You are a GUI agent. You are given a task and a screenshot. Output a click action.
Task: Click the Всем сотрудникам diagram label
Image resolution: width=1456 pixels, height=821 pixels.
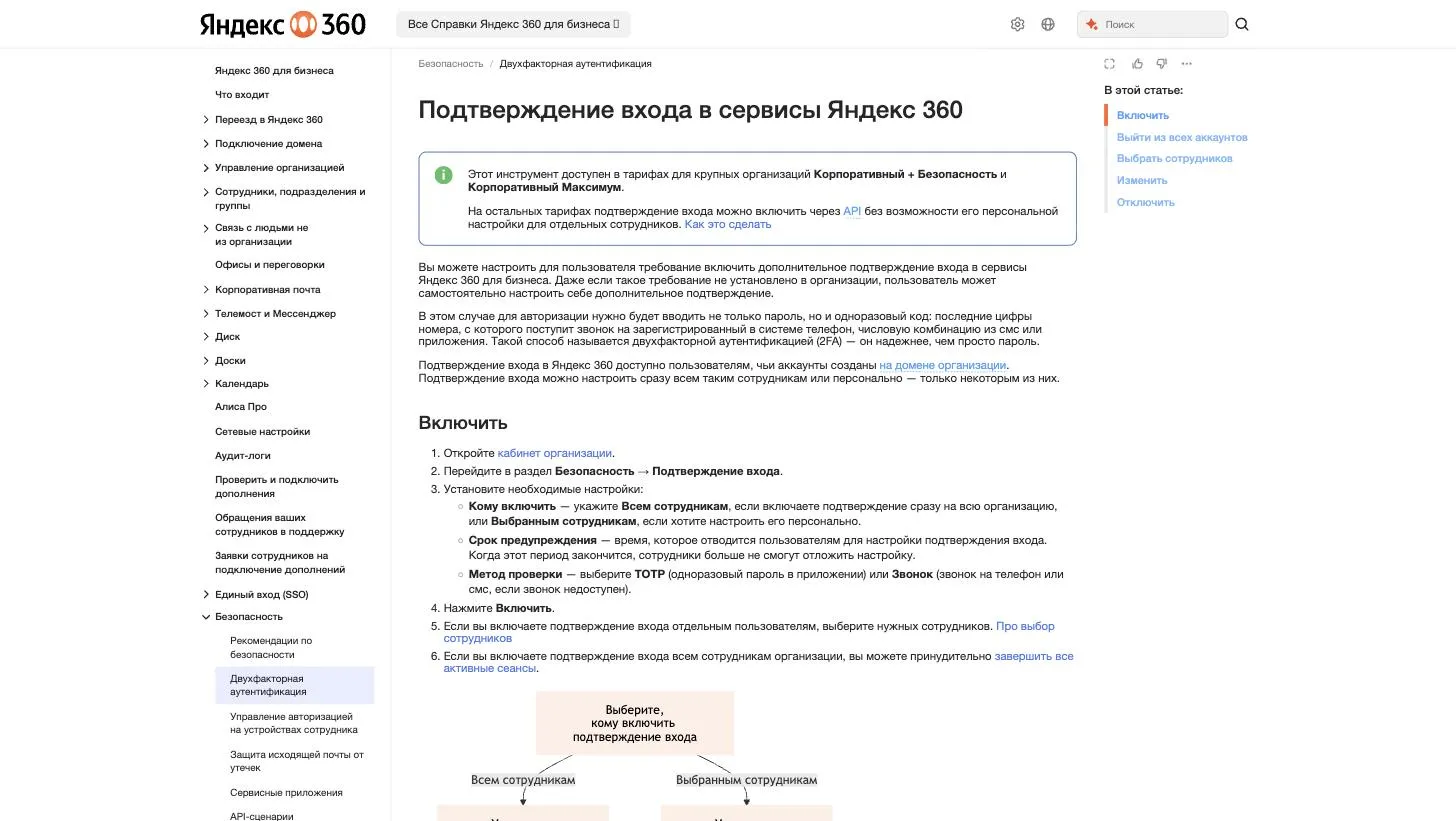pos(523,780)
